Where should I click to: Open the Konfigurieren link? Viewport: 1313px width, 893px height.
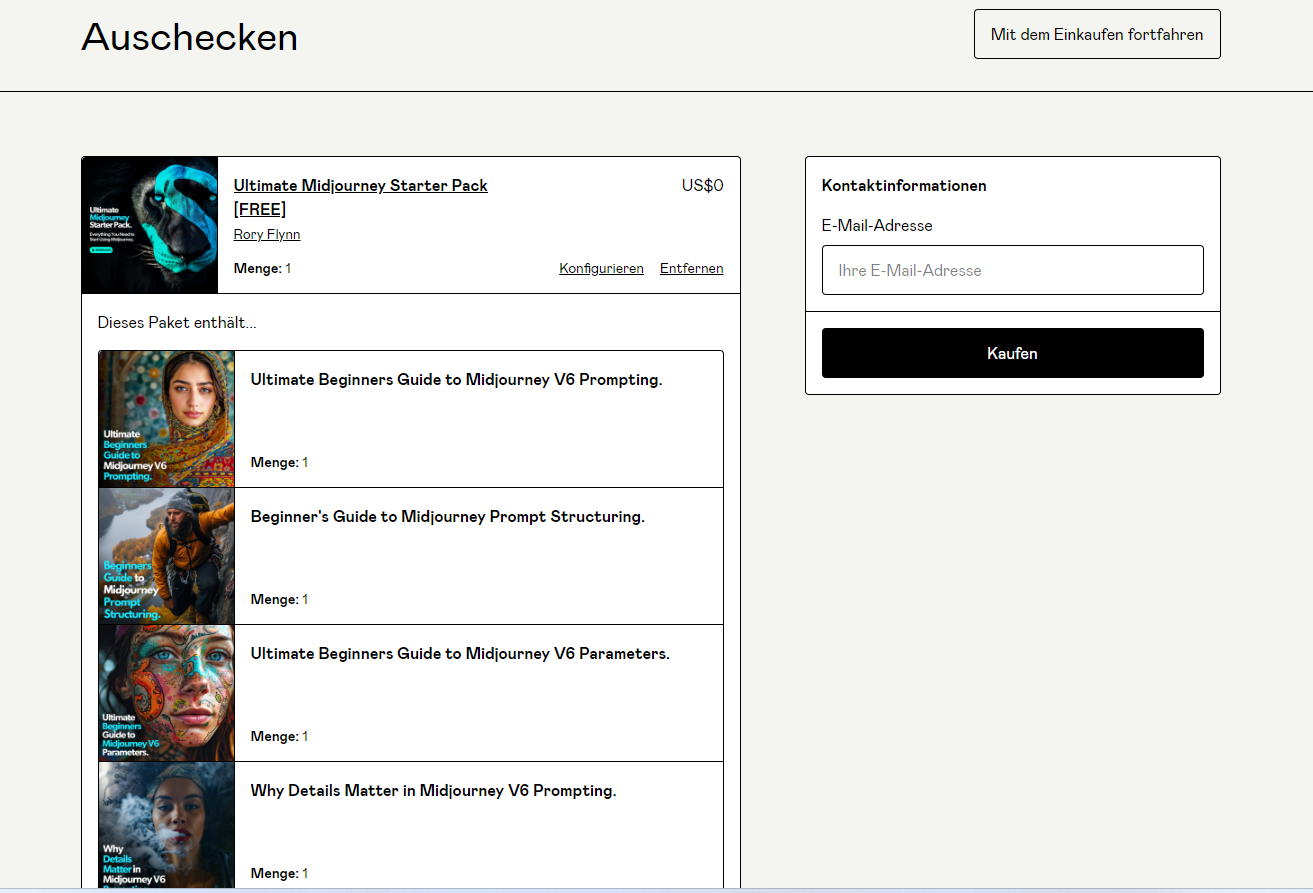click(x=601, y=268)
